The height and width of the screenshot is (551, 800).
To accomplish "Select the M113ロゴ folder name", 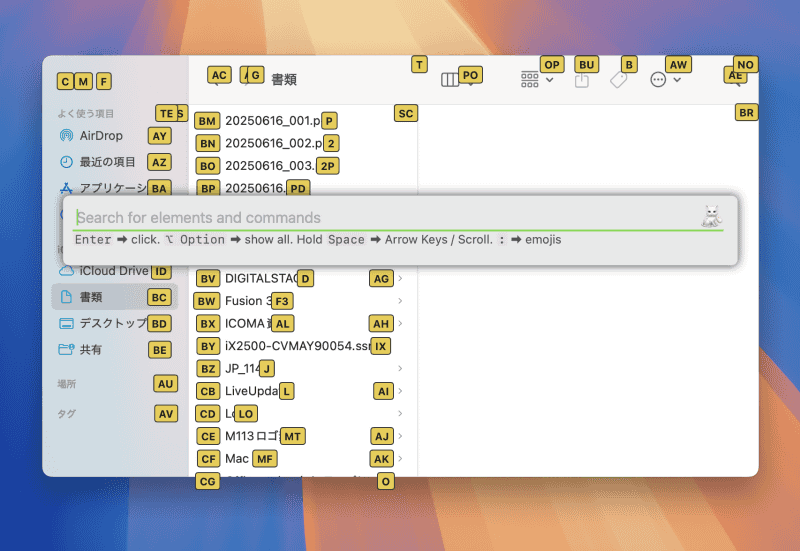I will pos(253,436).
